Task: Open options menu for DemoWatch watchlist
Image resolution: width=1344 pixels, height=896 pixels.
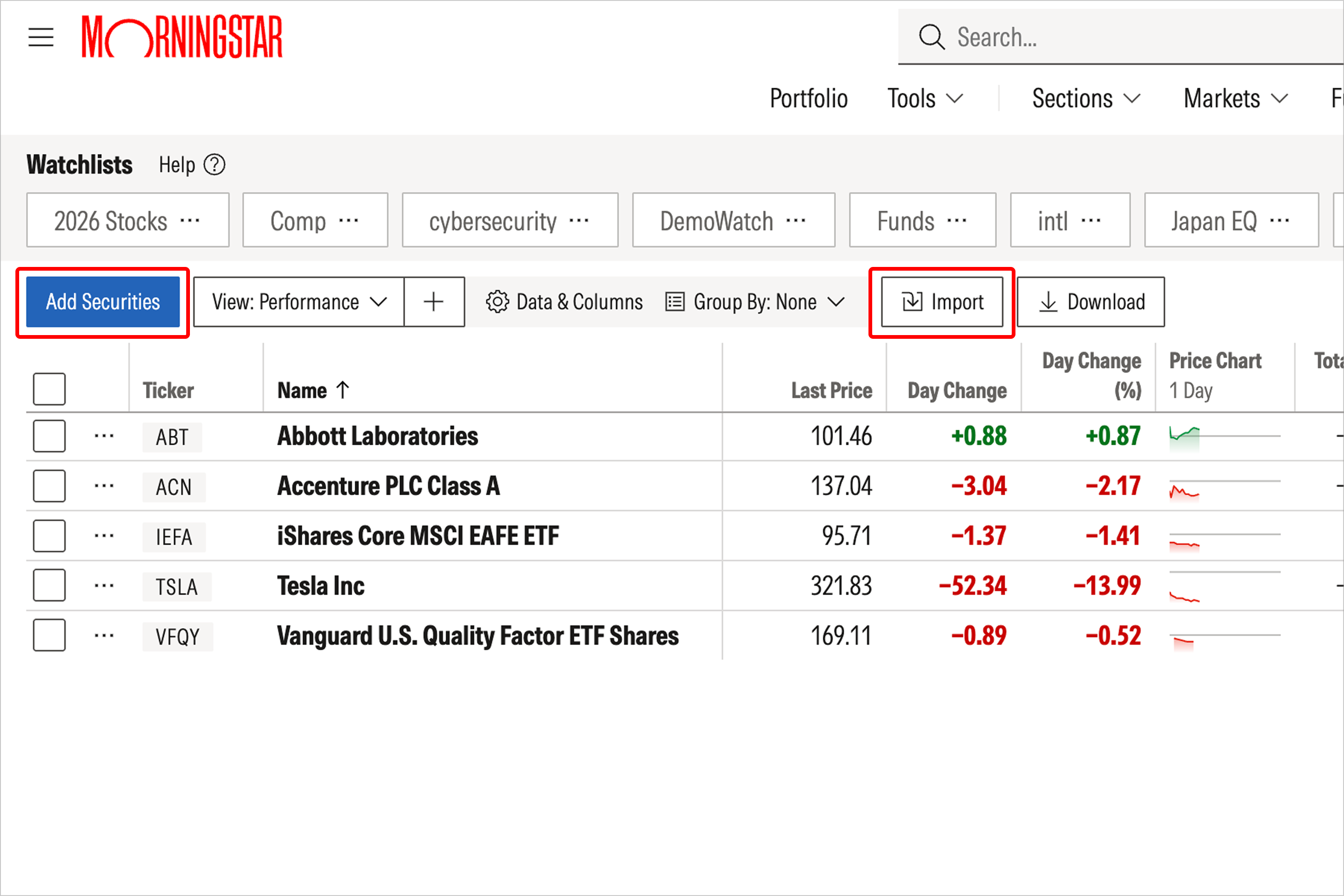Action: click(x=796, y=221)
